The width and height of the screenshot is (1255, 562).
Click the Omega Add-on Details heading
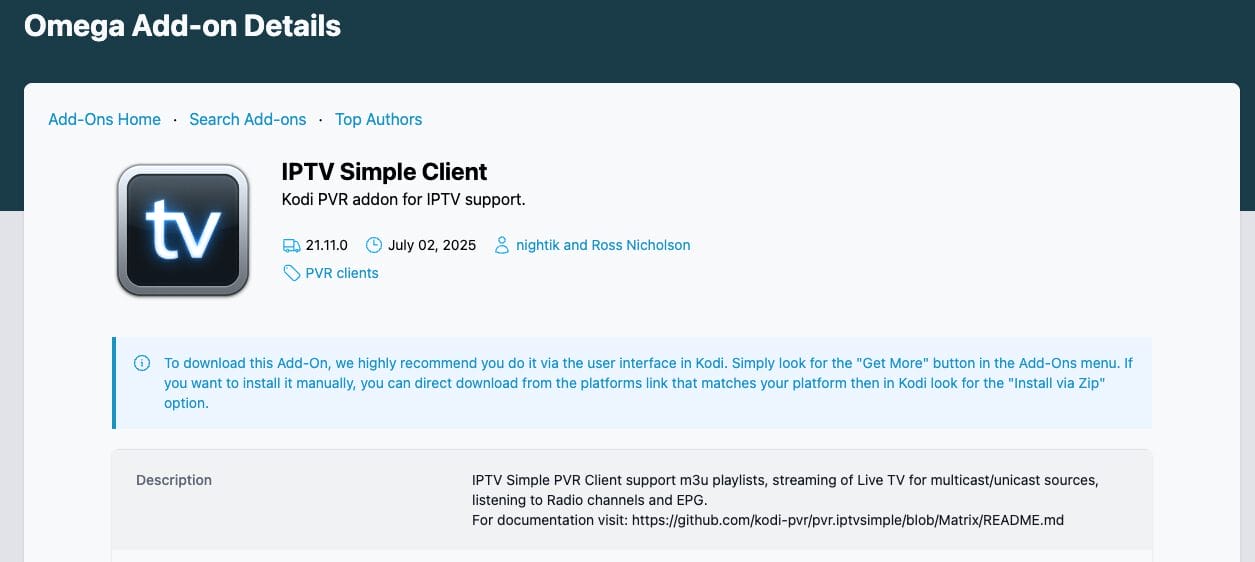(182, 26)
